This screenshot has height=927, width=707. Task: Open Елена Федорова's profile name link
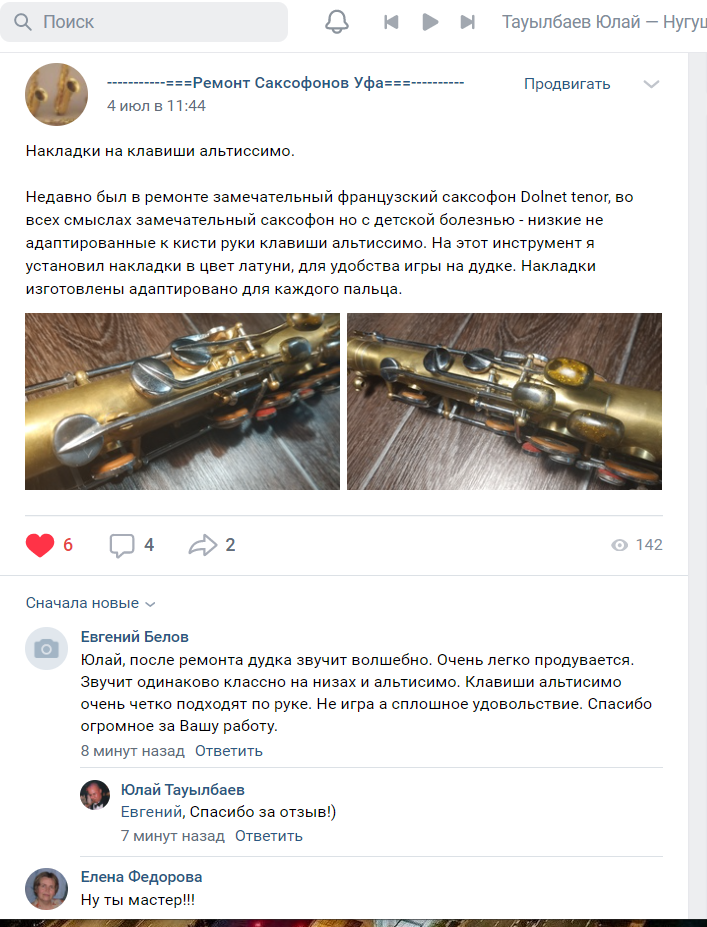141,877
